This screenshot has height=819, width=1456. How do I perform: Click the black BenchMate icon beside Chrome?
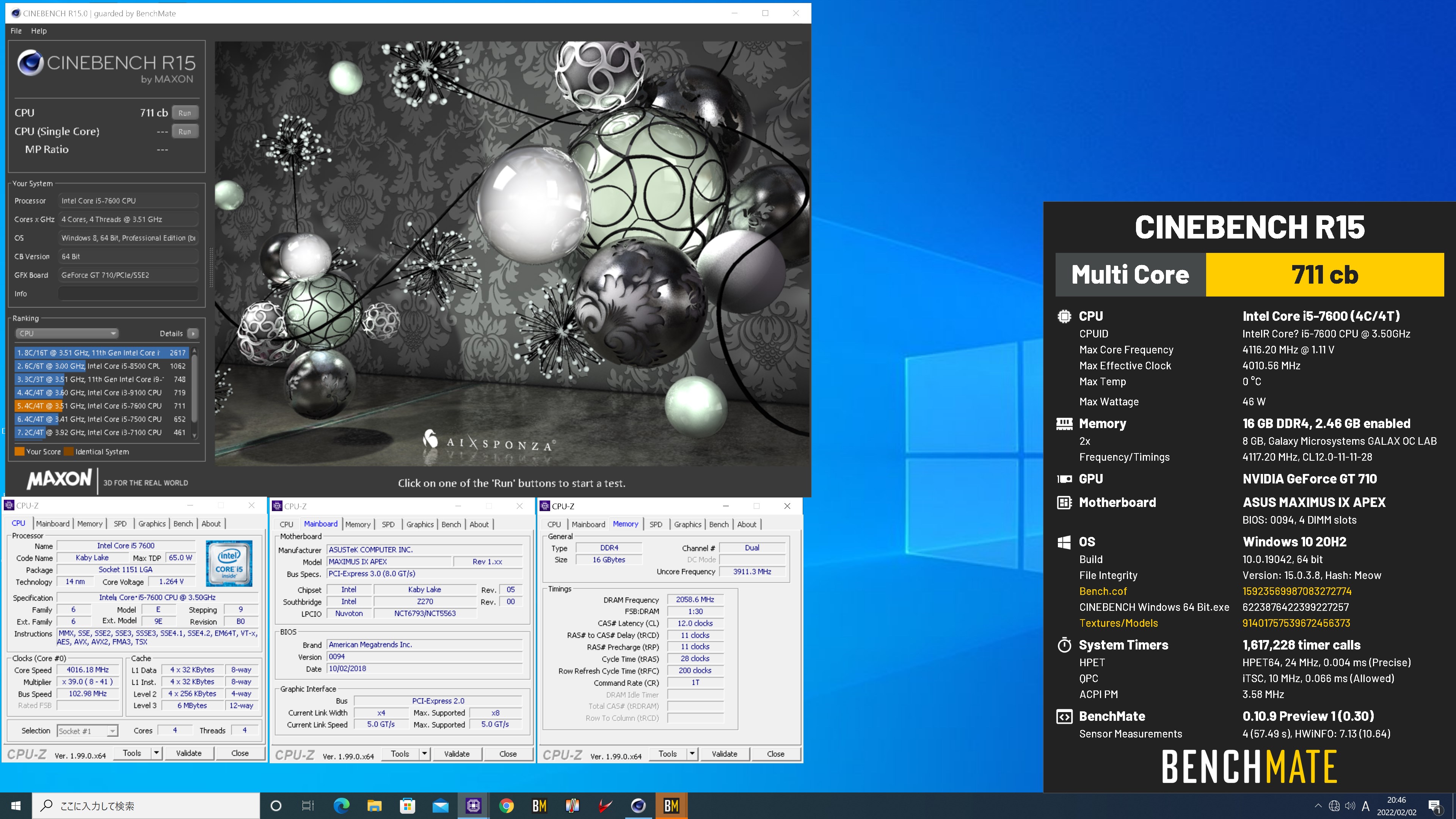click(539, 805)
